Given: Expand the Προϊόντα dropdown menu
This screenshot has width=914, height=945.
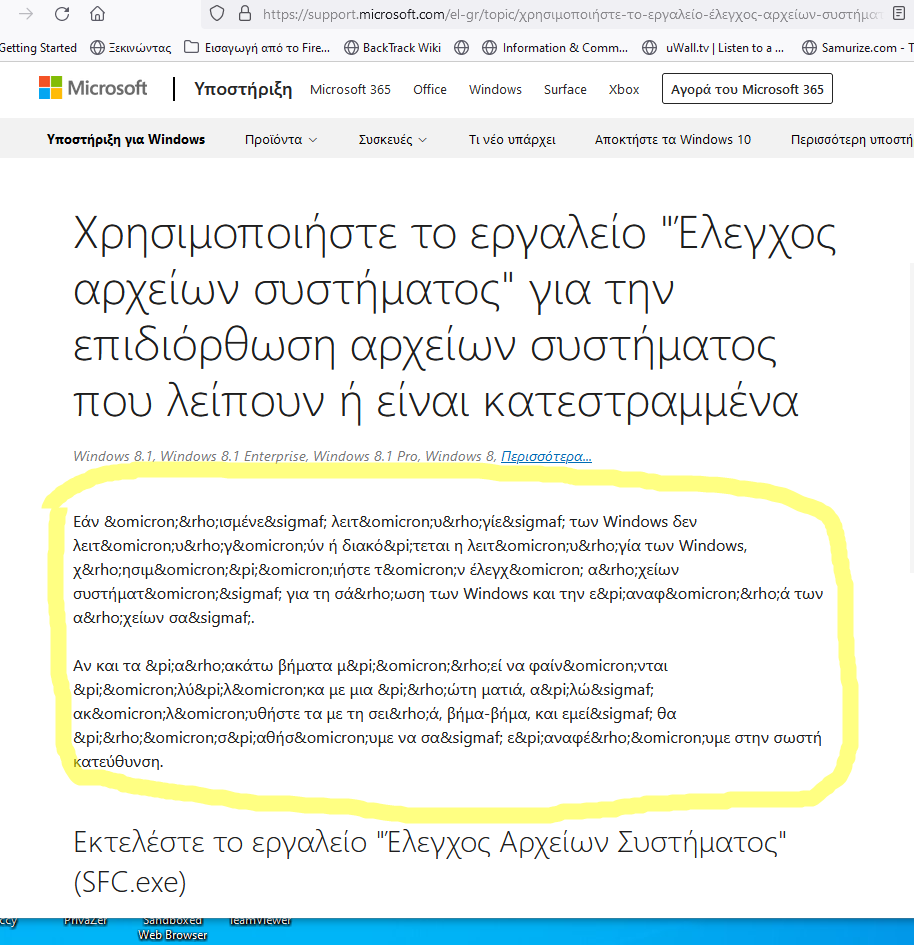Looking at the screenshot, I should pyautogui.click(x=281, y=139).
